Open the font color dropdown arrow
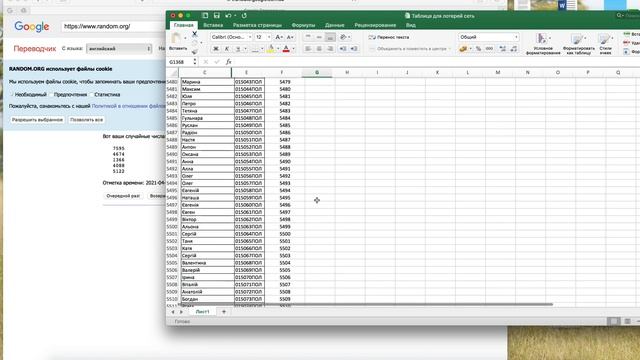The height and width of the screenshot is (360, 640). 293,49
